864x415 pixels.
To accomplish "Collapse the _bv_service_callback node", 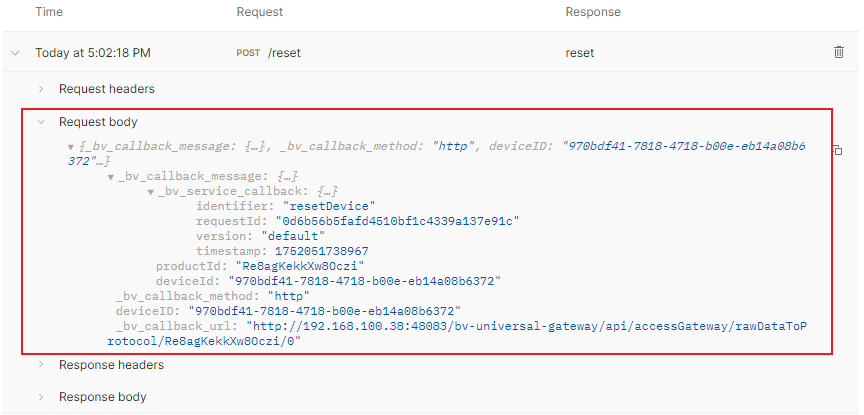I will [x=150, y=192].
